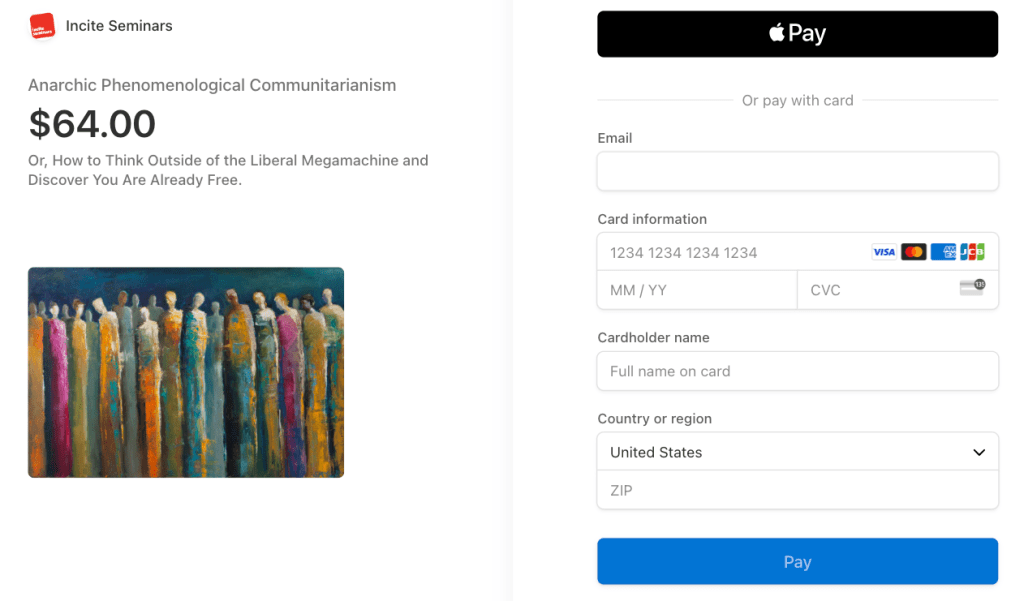Click the ZIP code field
The height and width of the screenshot is (601, 1024).
[797, 490]
